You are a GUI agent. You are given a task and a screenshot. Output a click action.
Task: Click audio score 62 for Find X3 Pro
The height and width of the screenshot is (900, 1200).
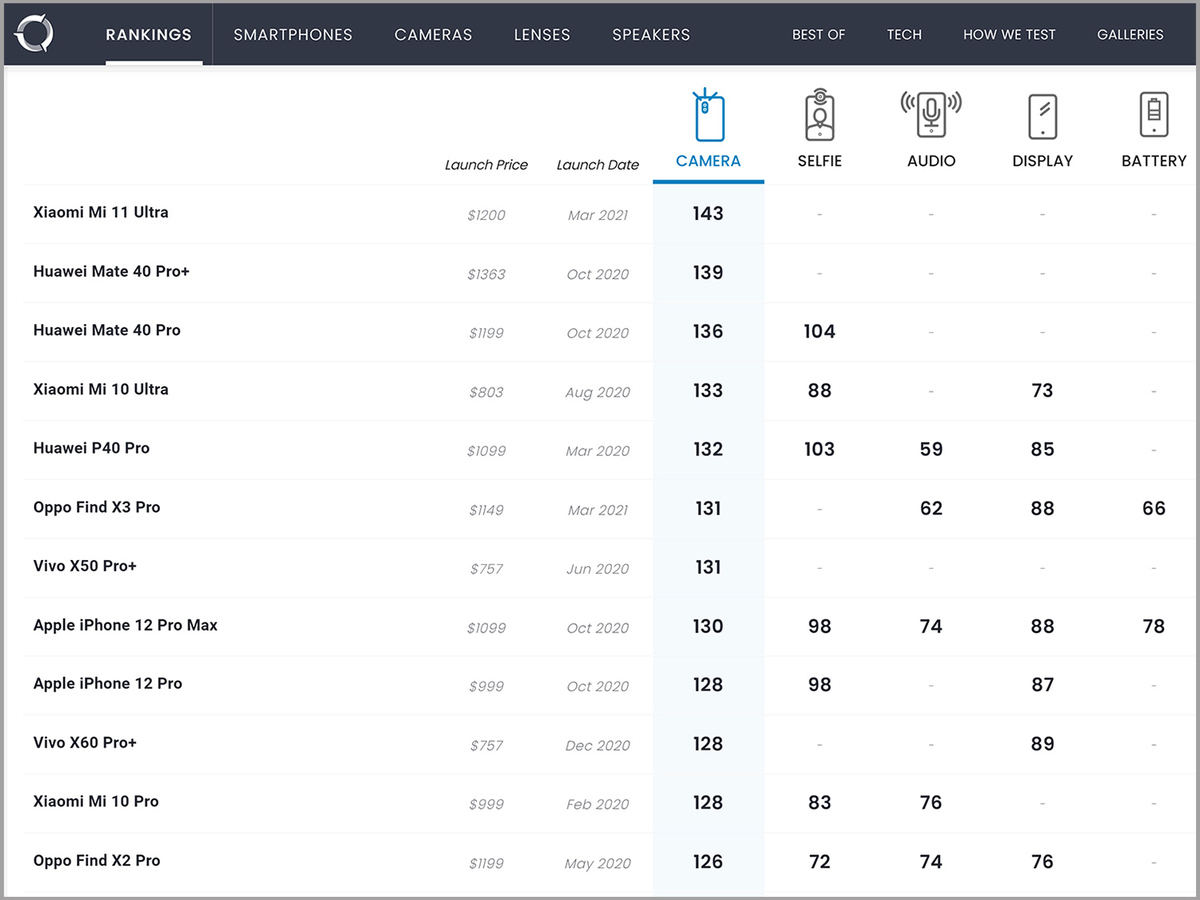pos(931,508)
